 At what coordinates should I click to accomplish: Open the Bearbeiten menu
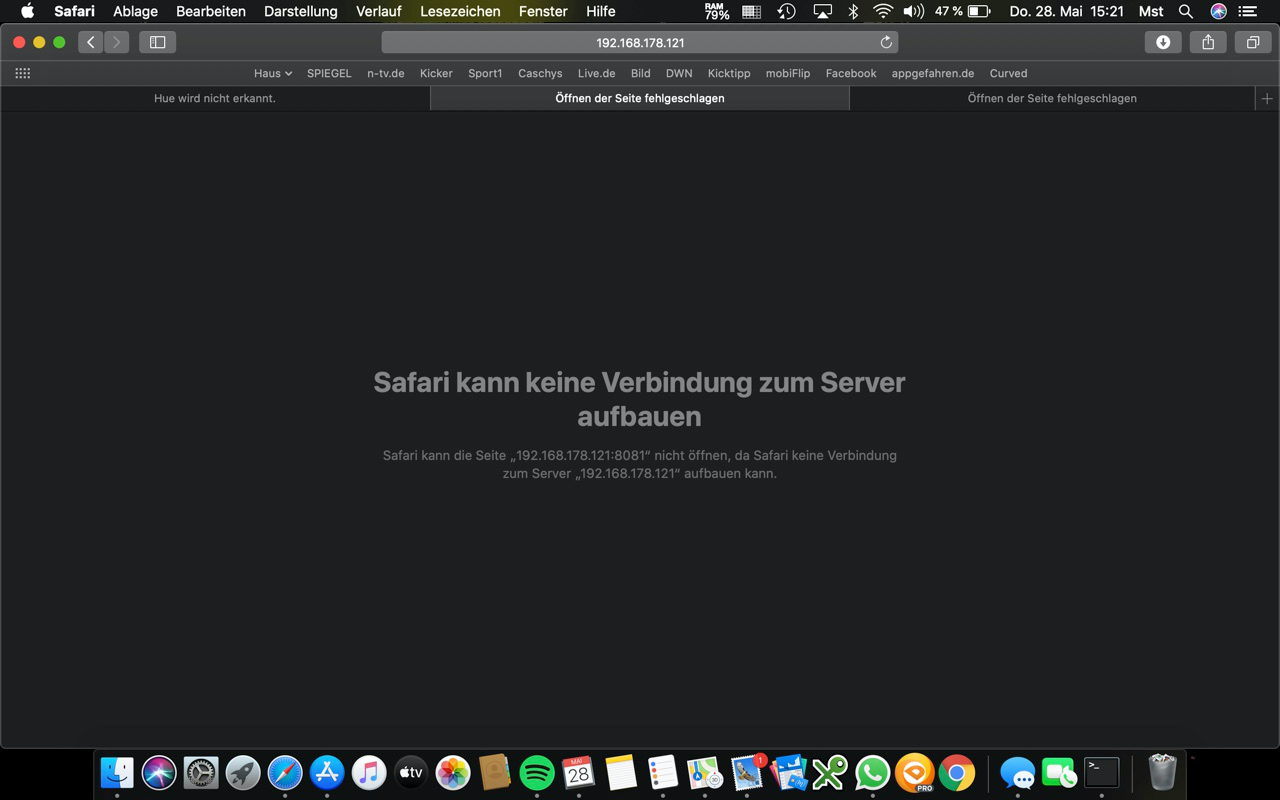[x=211, y=11]
